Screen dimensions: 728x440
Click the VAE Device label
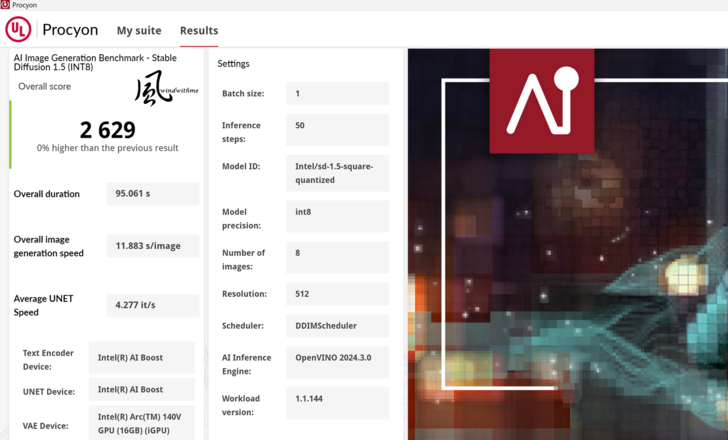pos(46,426)
